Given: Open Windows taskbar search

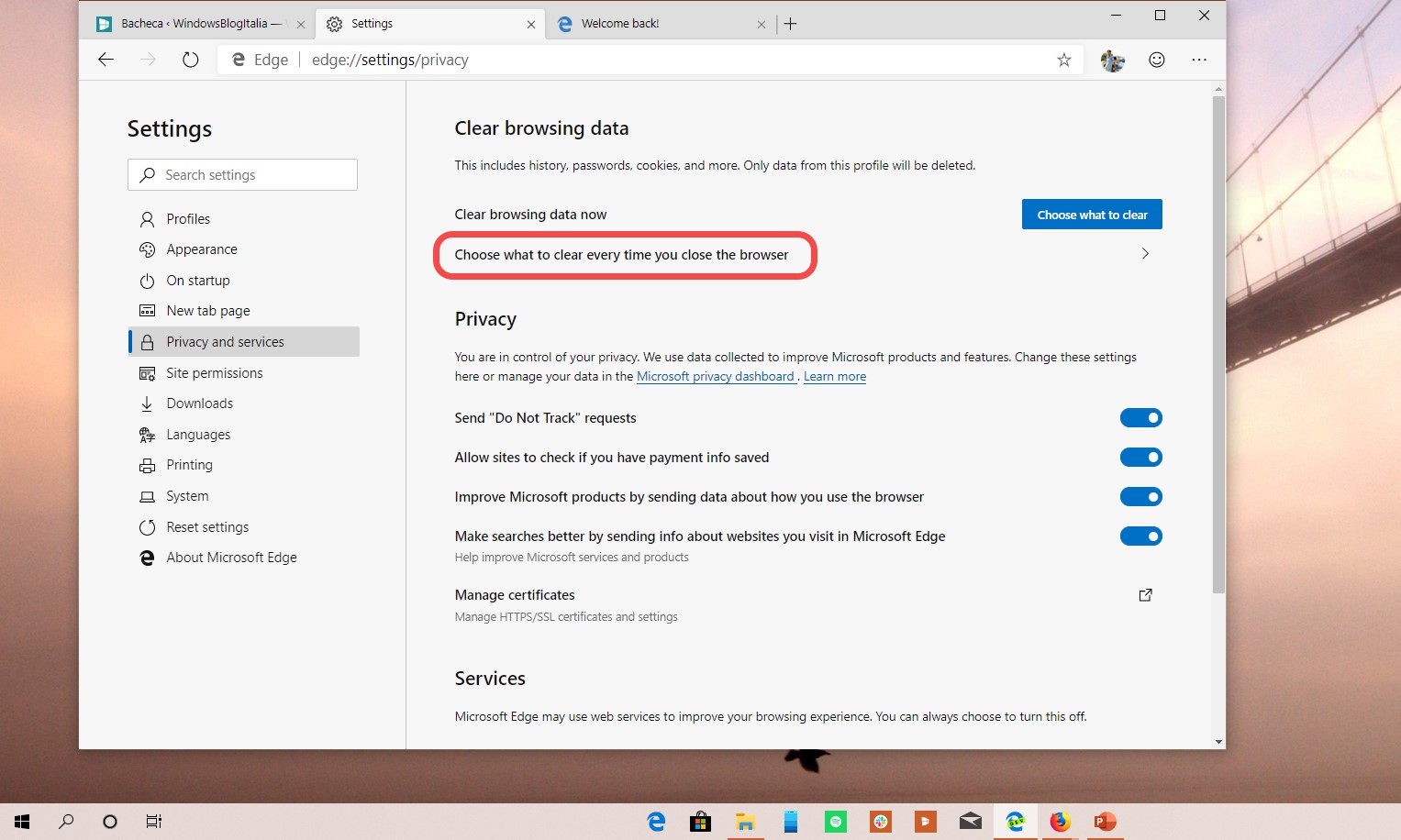Looking at the screenshot, I should (66, 822).
